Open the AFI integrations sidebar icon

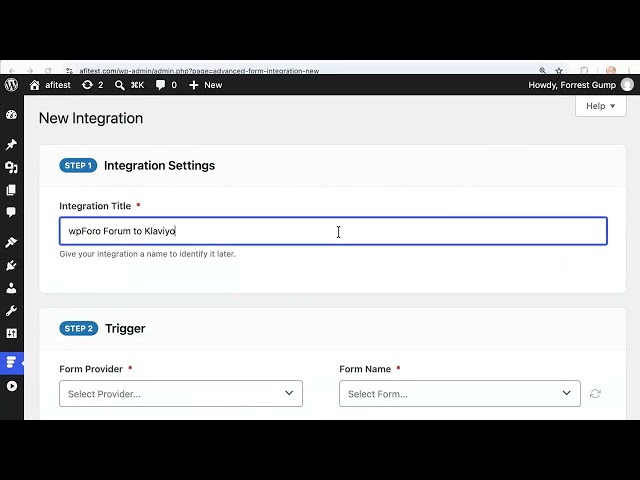11,362
